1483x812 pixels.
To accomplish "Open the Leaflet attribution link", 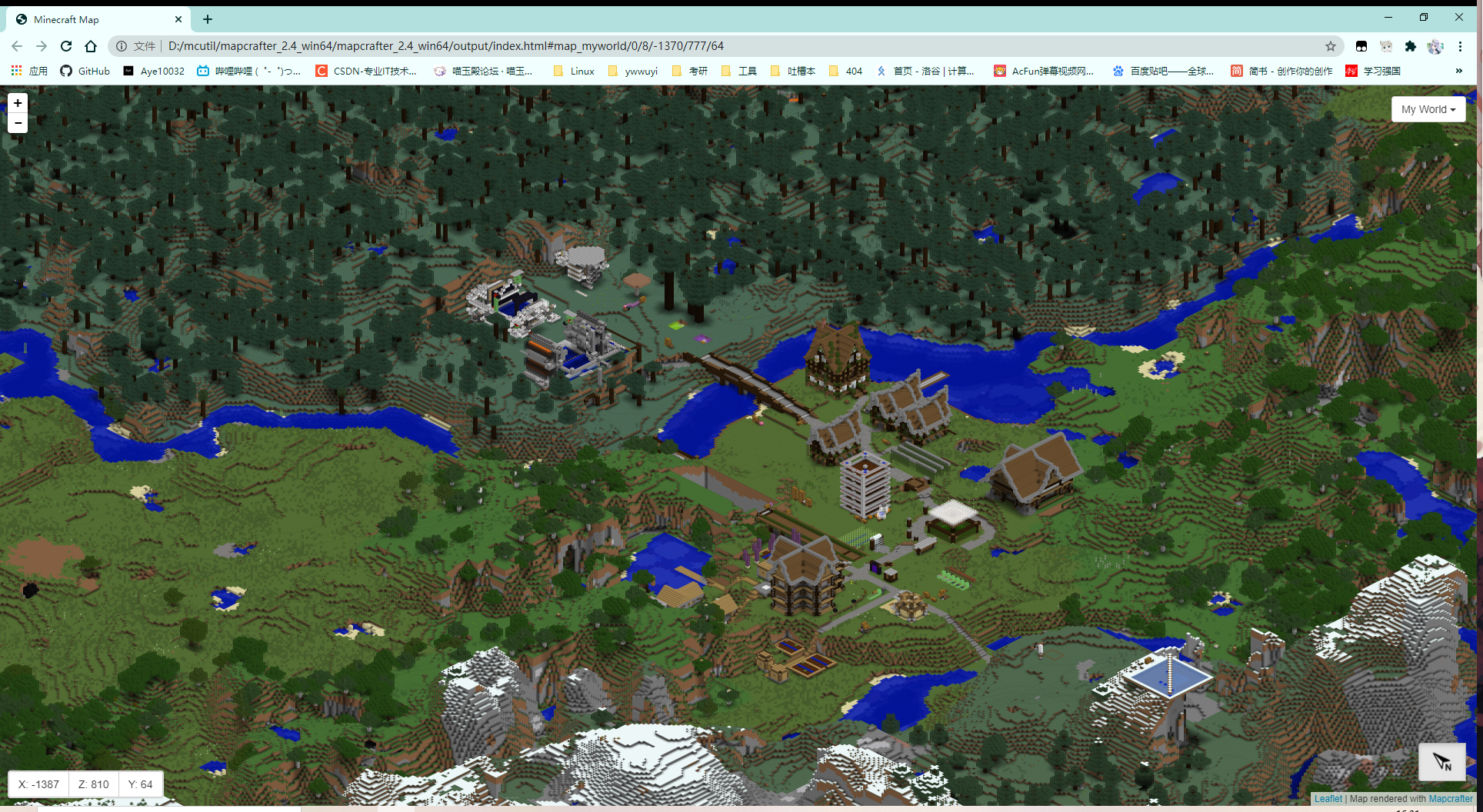I will (x=1328, y=799).
